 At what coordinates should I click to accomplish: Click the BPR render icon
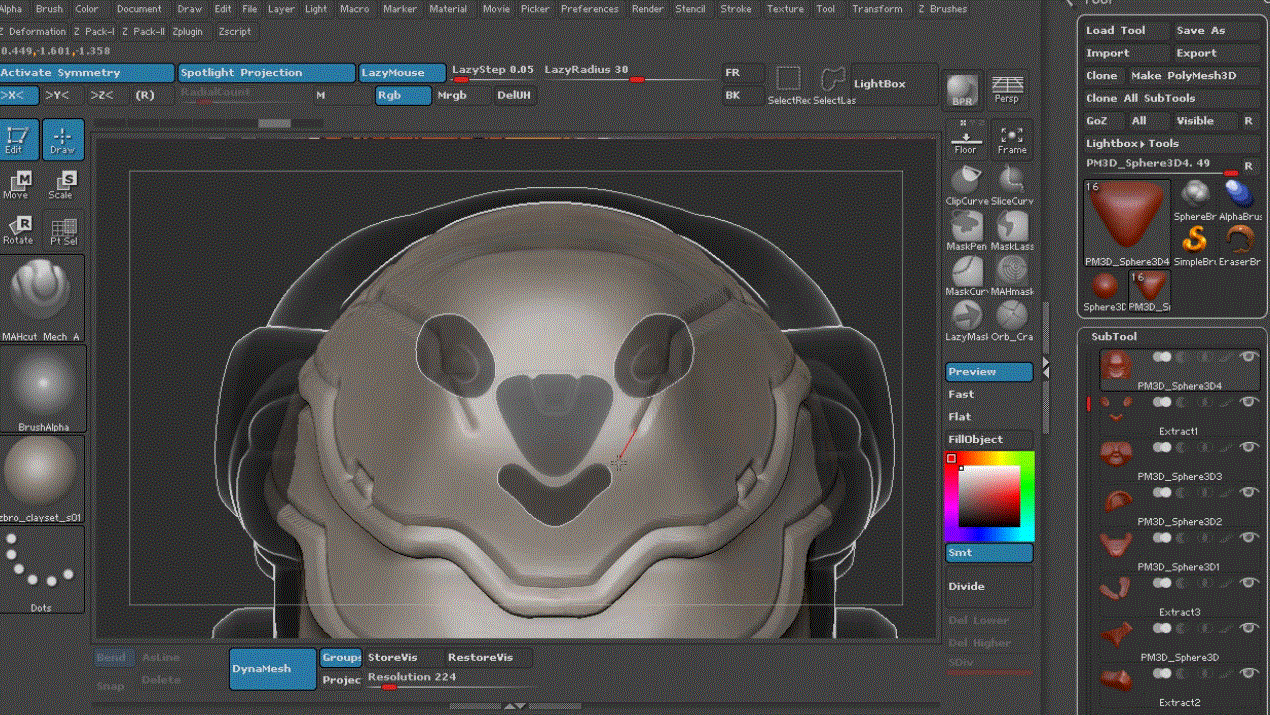pos(963,90)
